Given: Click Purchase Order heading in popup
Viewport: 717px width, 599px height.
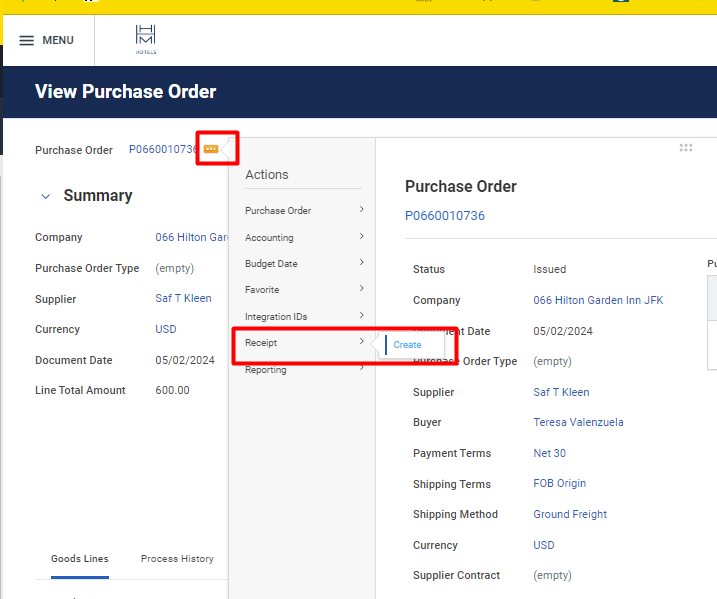Looking at the screenshot, I should pos(460,187).
